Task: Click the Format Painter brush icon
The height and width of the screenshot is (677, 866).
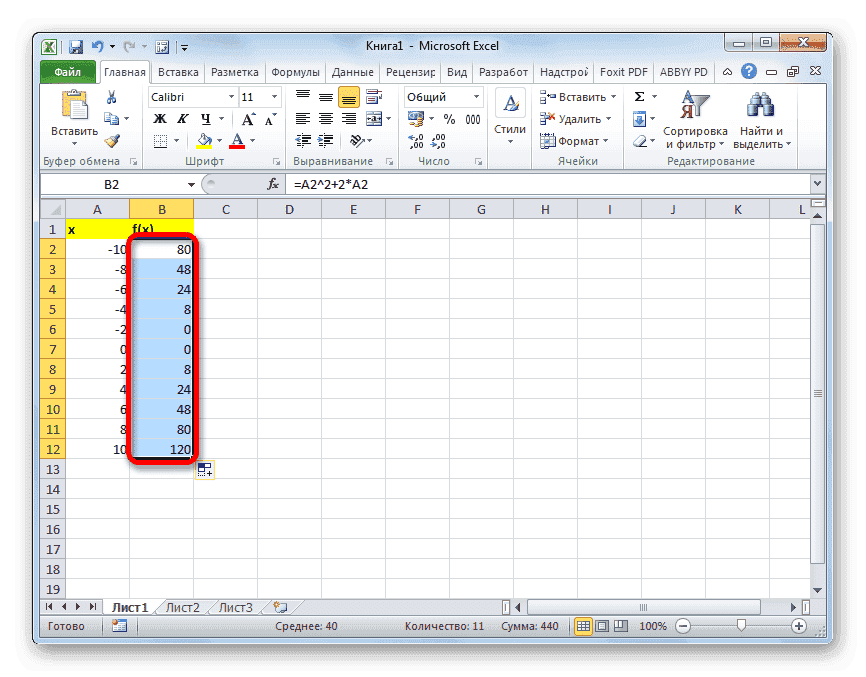Action: click(112, 141)
